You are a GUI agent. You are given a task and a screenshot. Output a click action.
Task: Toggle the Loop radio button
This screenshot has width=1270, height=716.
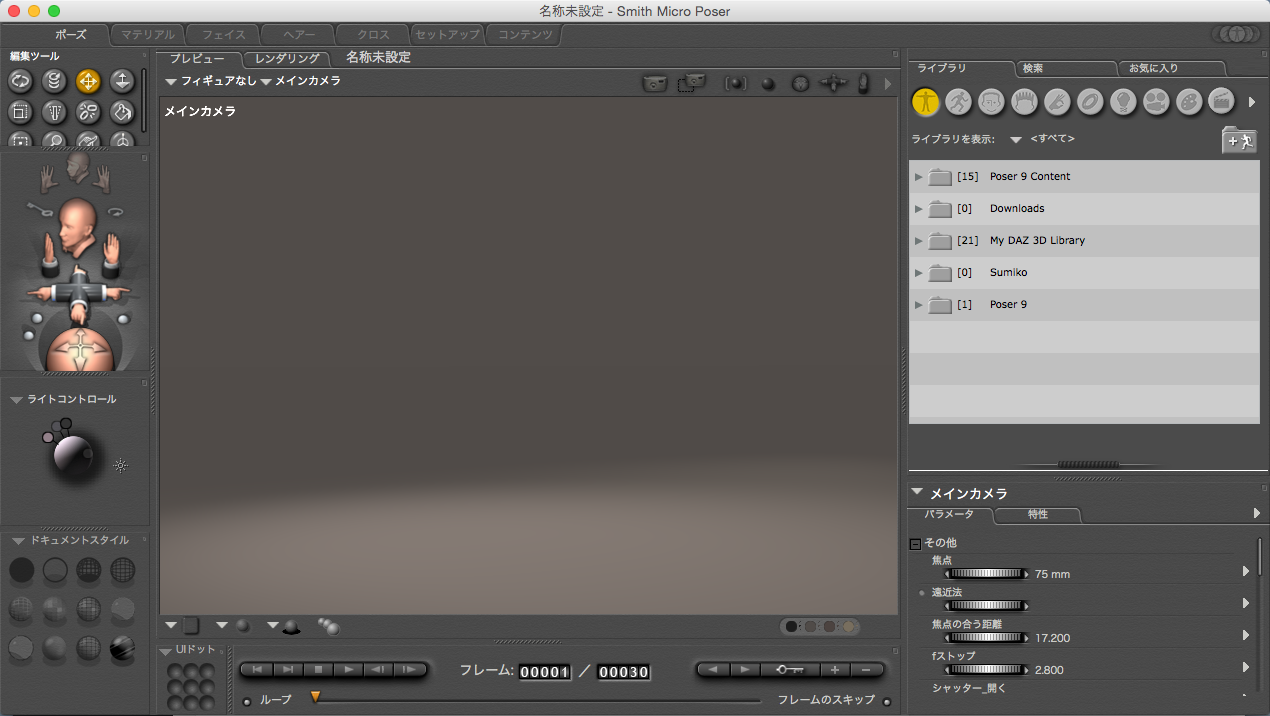tap(247, 701)
